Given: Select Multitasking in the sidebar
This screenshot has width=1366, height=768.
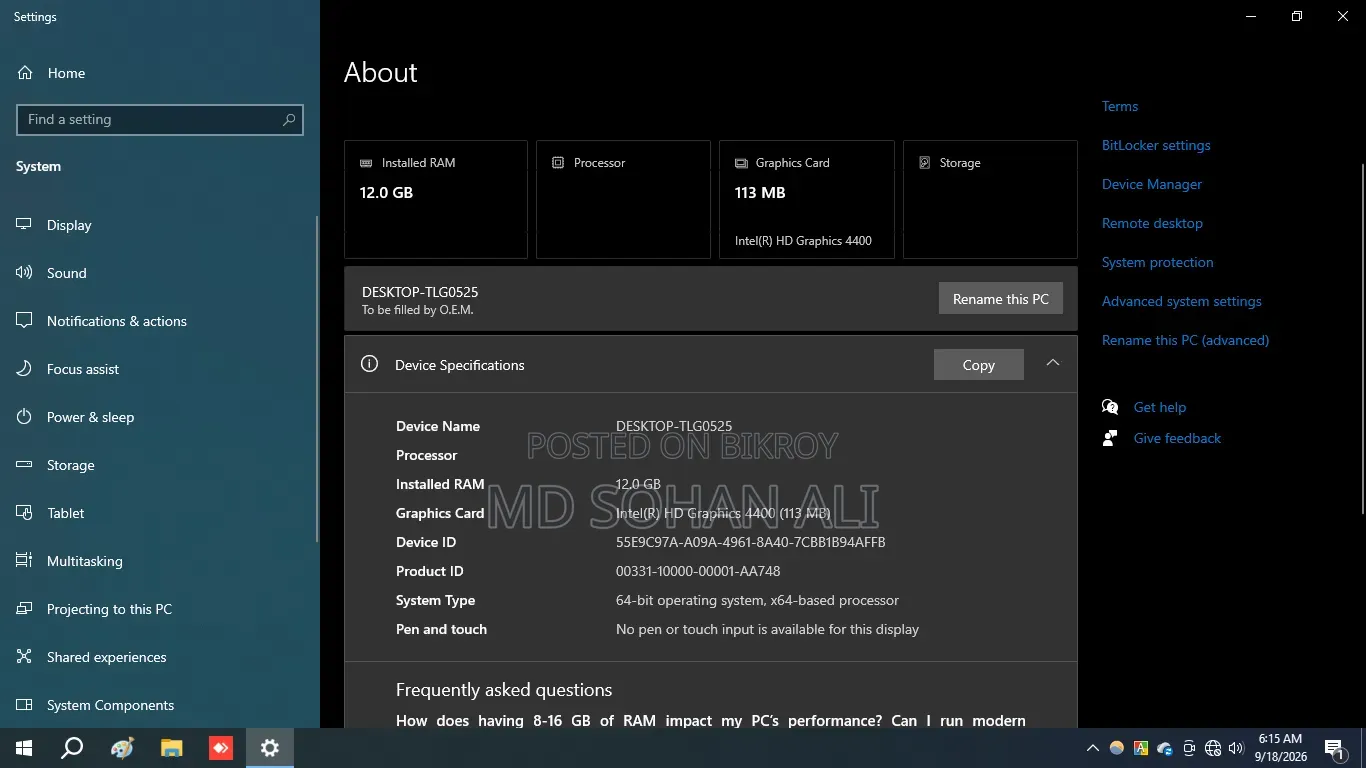Looking at the screenshot, I should click(160, 561).
